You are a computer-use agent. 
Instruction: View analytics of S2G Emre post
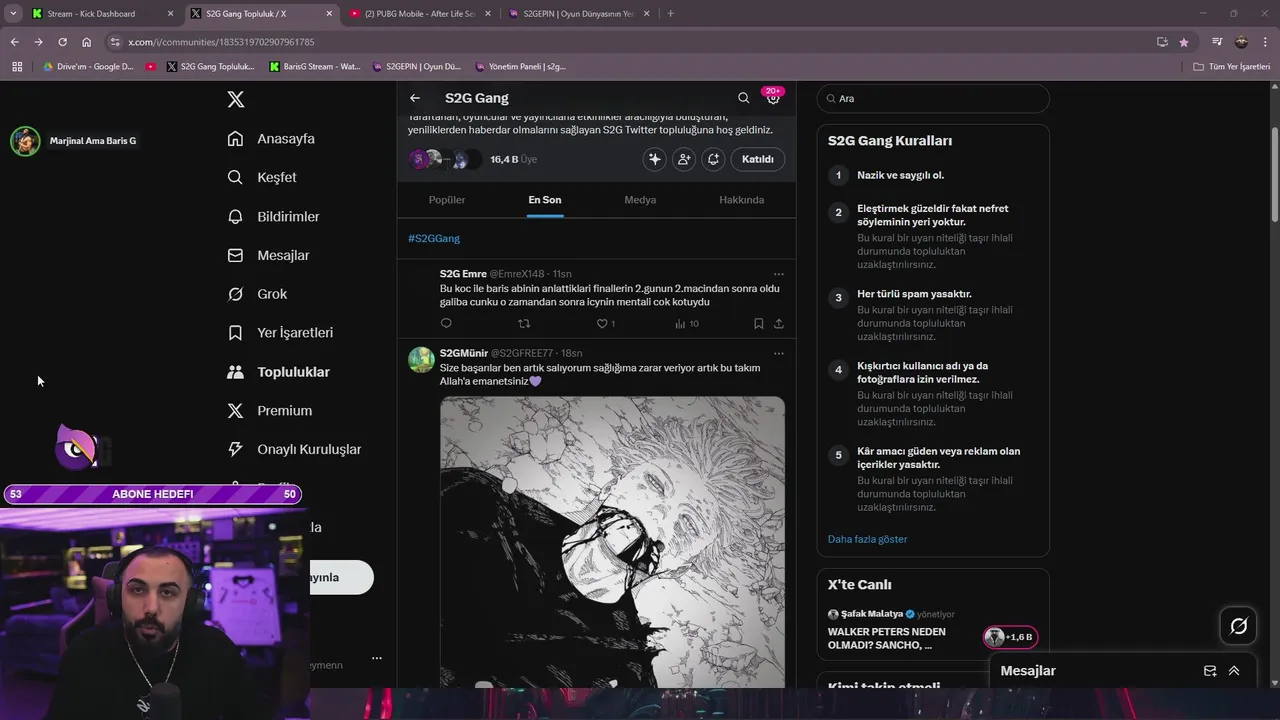pyautogui.click(x=687, y=324)
